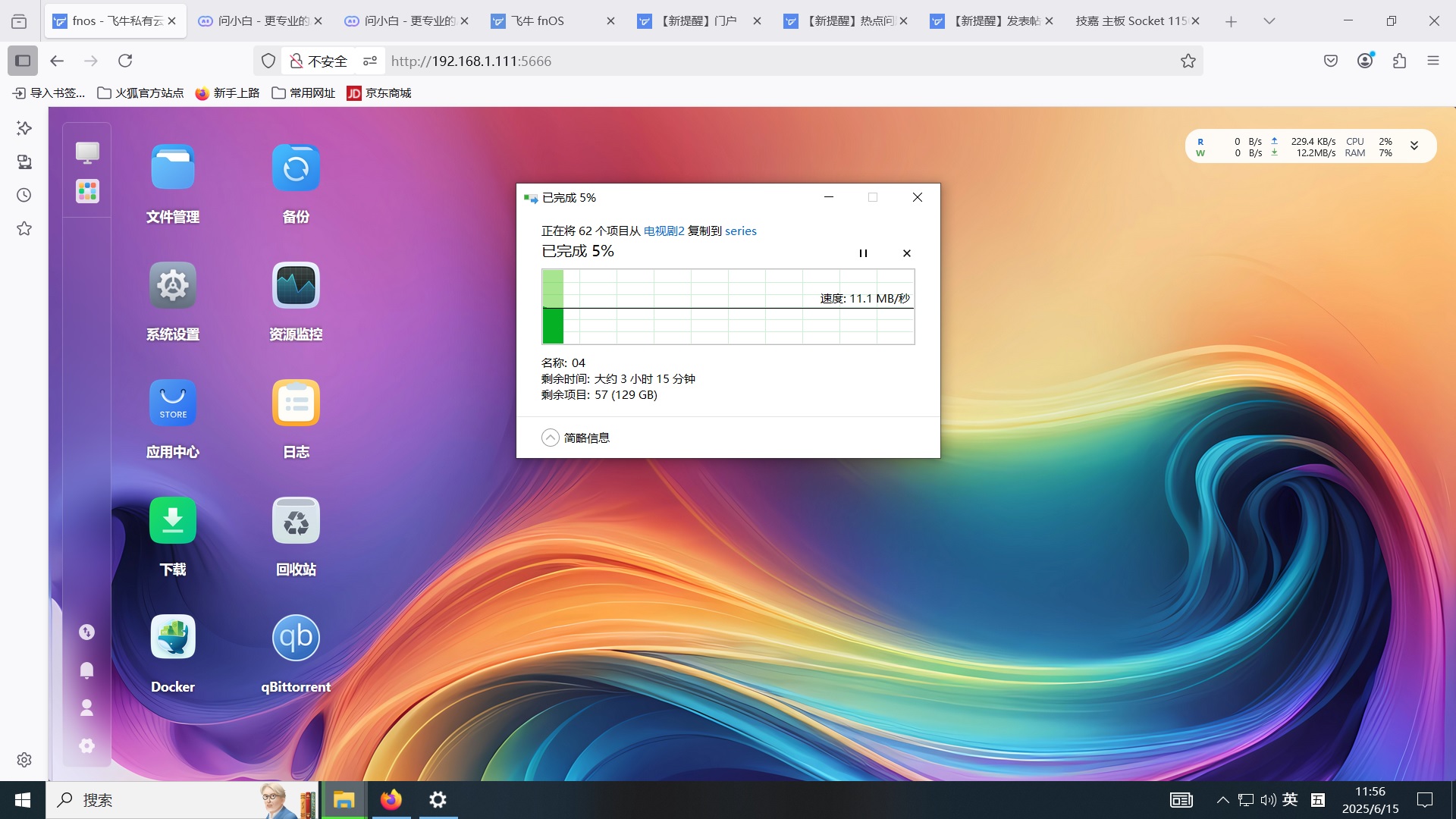Open Windows Settings from the taskbar

point(438,800)
